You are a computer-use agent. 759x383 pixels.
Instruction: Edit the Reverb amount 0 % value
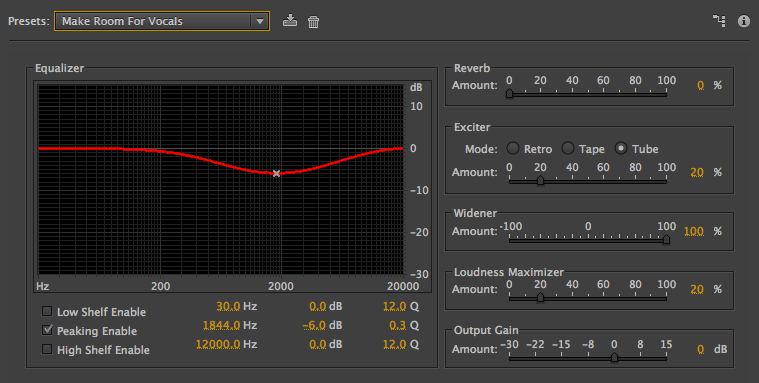click(700, 86)
